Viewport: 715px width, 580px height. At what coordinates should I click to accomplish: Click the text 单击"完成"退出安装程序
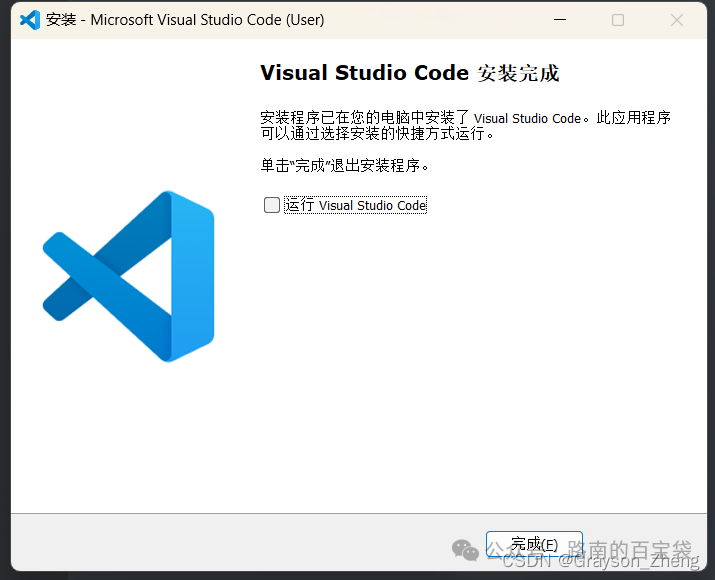pyautogui.click(x=345, y=165)
